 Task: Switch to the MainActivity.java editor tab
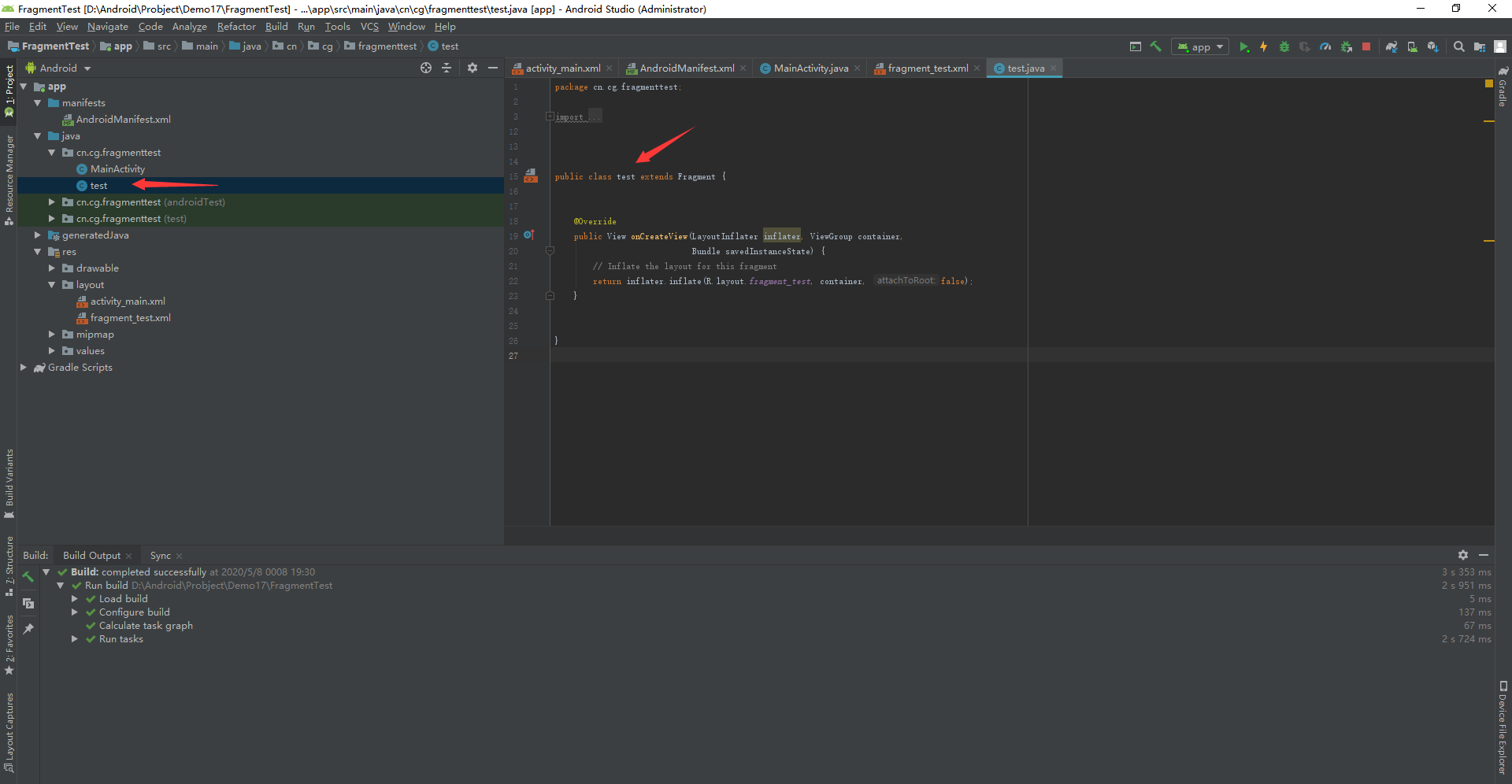(810, 68)
